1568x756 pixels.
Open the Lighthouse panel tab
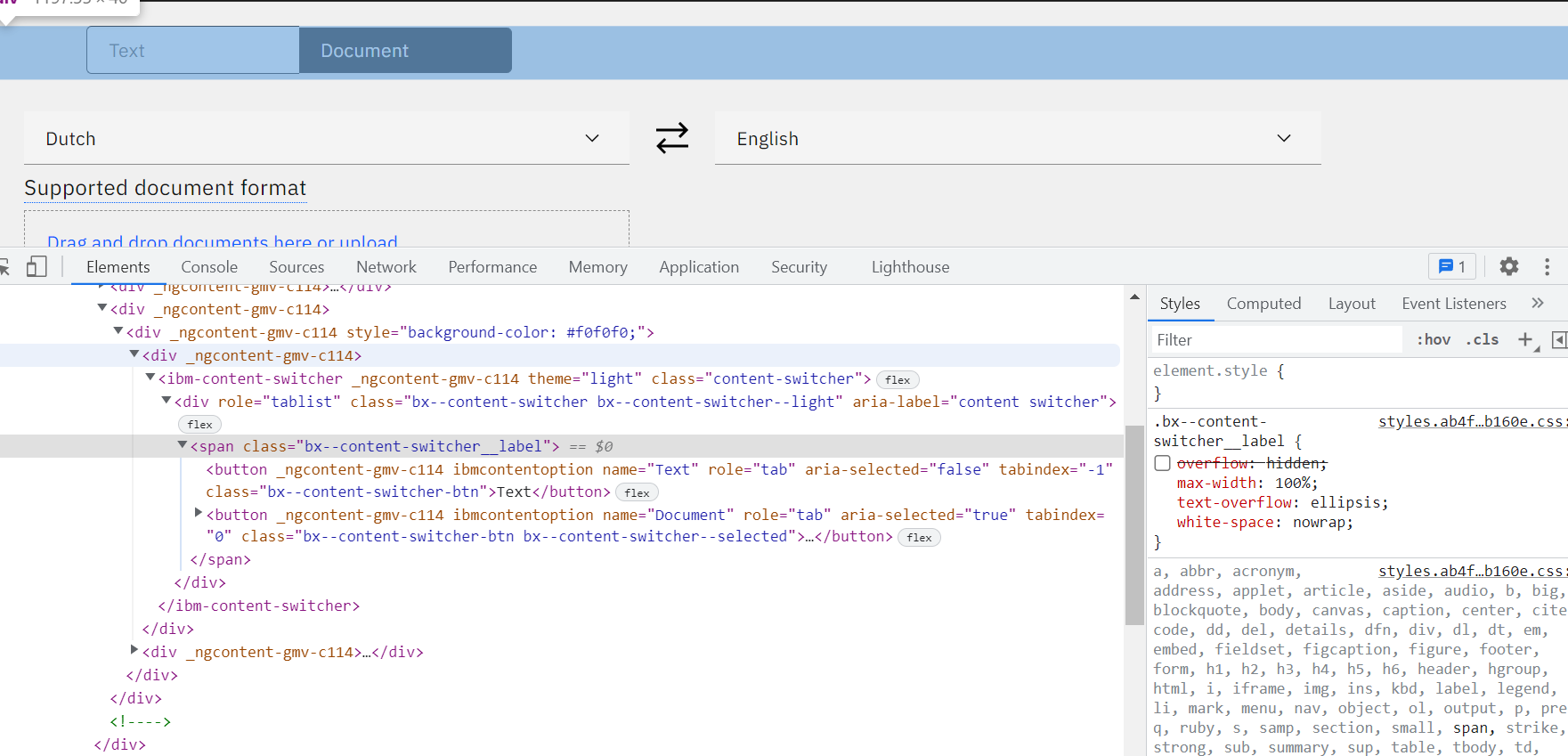pos(910,267)
